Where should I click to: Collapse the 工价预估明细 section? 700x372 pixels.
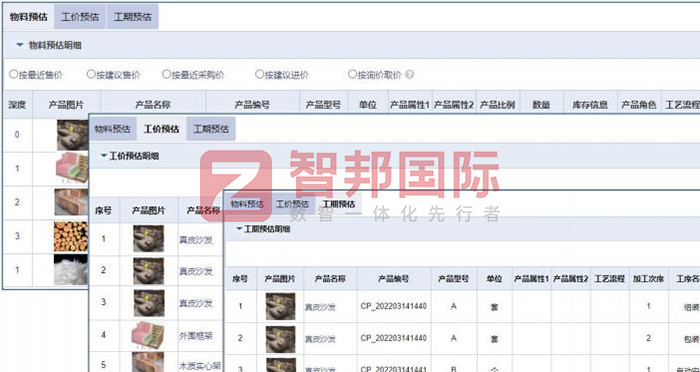pyautogui.click(x=104, y=156)
